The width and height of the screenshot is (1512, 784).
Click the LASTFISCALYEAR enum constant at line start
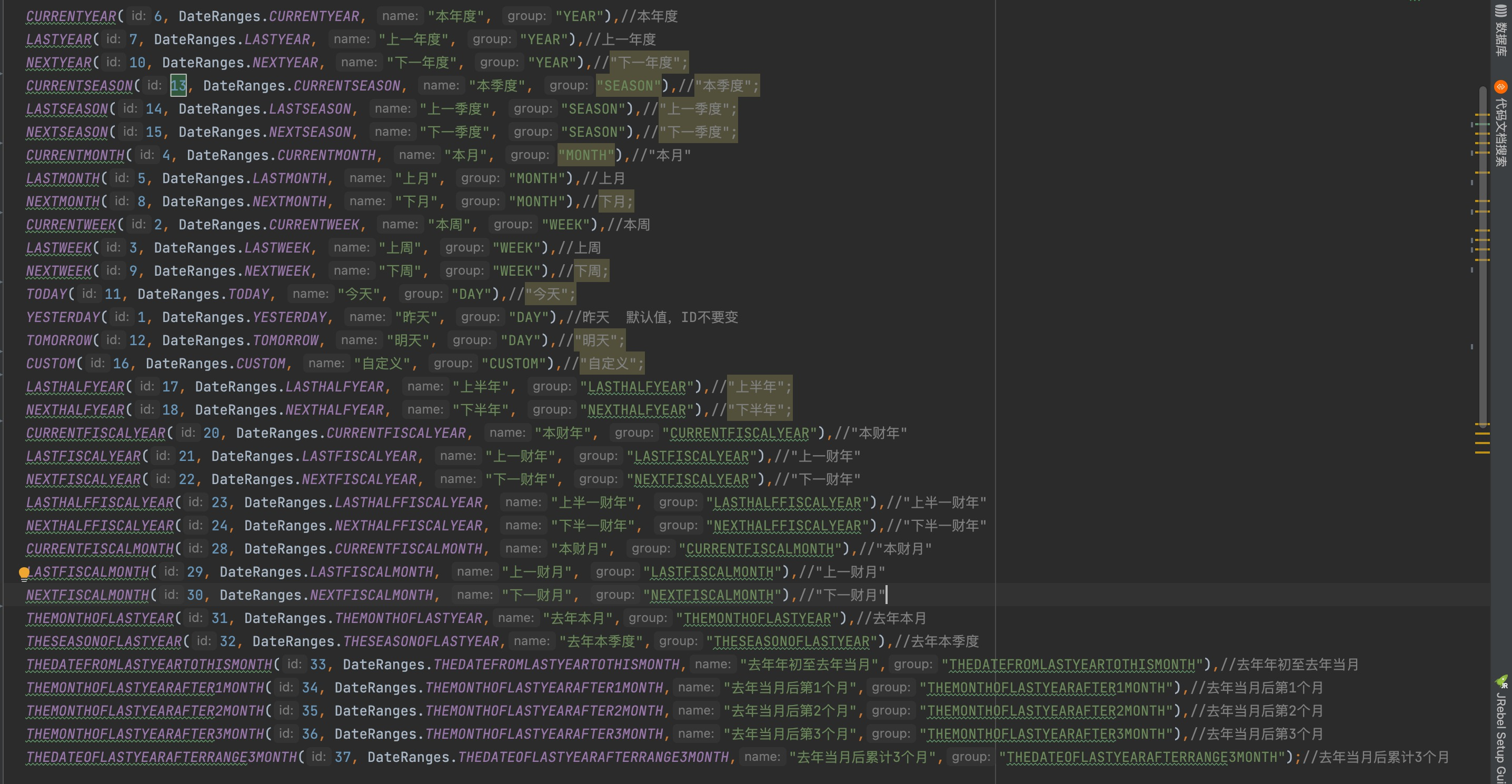tap(83, 456)
